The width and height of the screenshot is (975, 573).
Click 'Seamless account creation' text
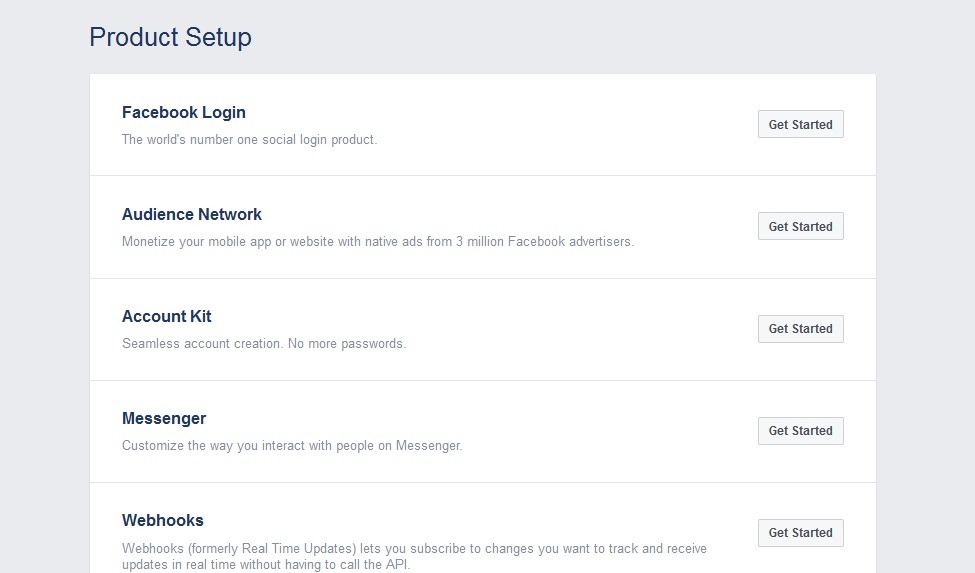point(202,344)
